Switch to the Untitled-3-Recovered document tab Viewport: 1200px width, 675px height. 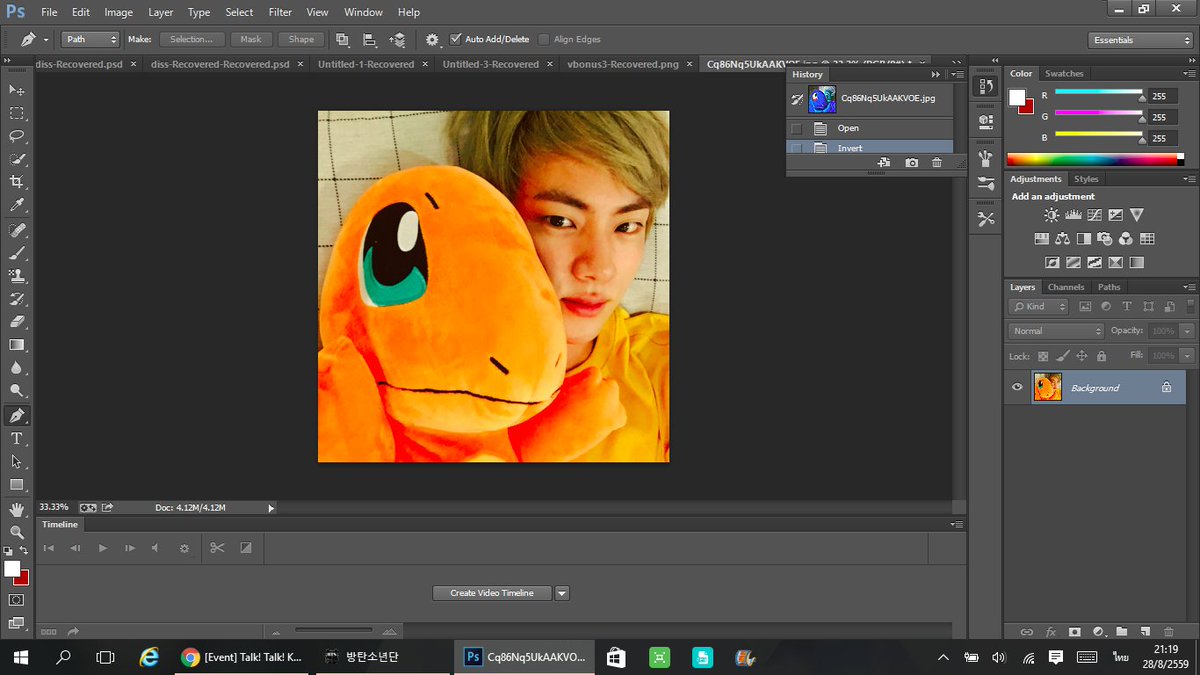tap(490, 64)
